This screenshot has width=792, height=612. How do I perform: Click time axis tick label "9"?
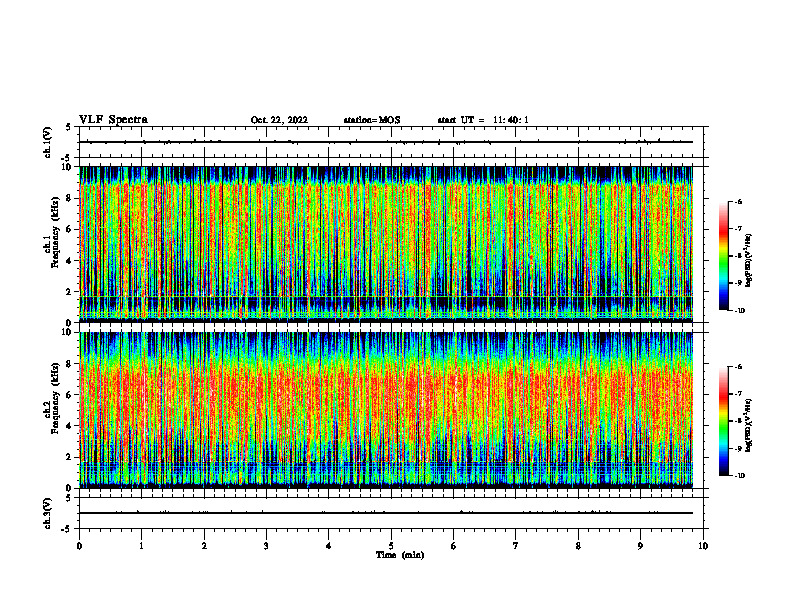point(640,546)
